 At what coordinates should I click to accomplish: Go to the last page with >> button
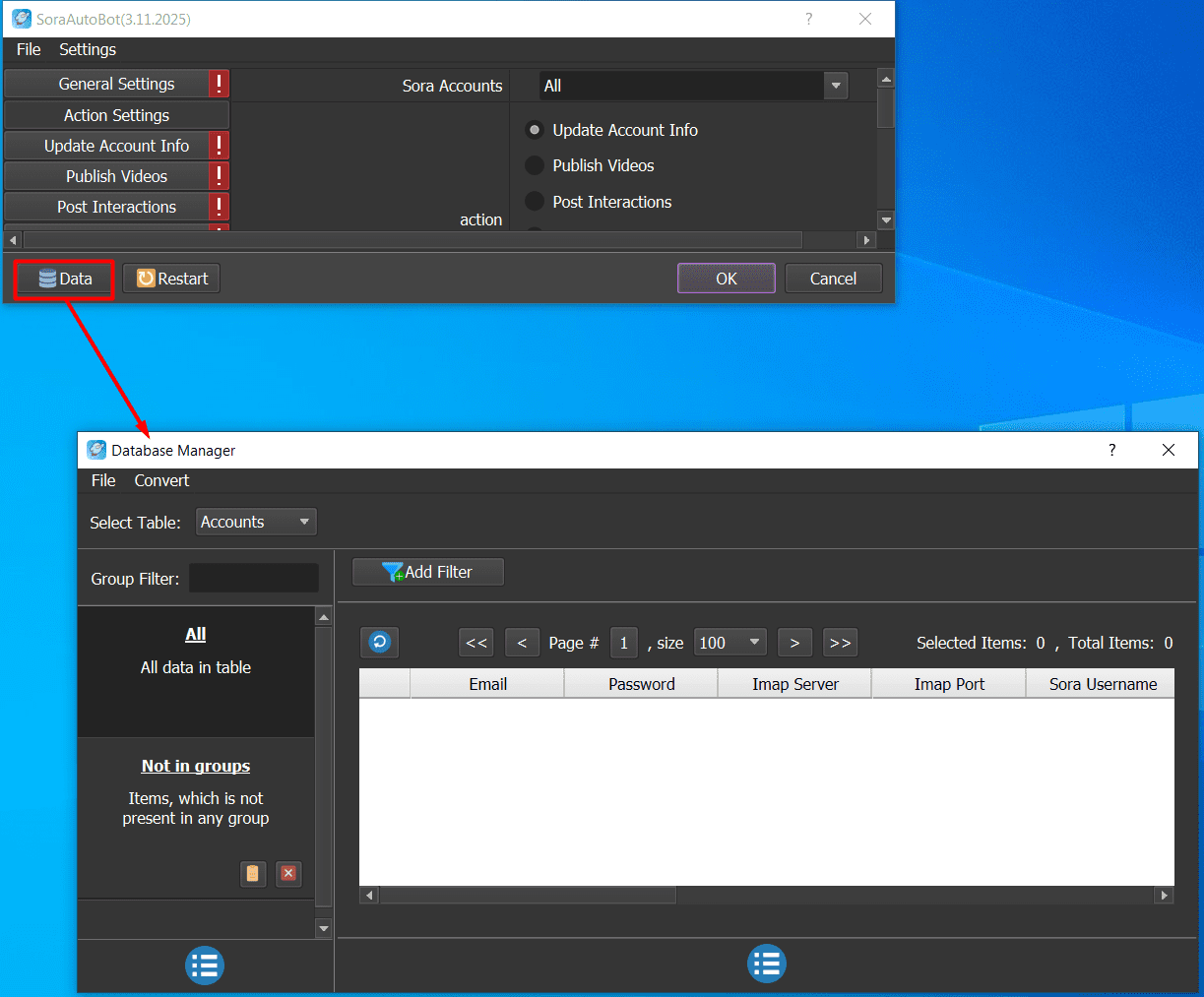click(840, 643)
